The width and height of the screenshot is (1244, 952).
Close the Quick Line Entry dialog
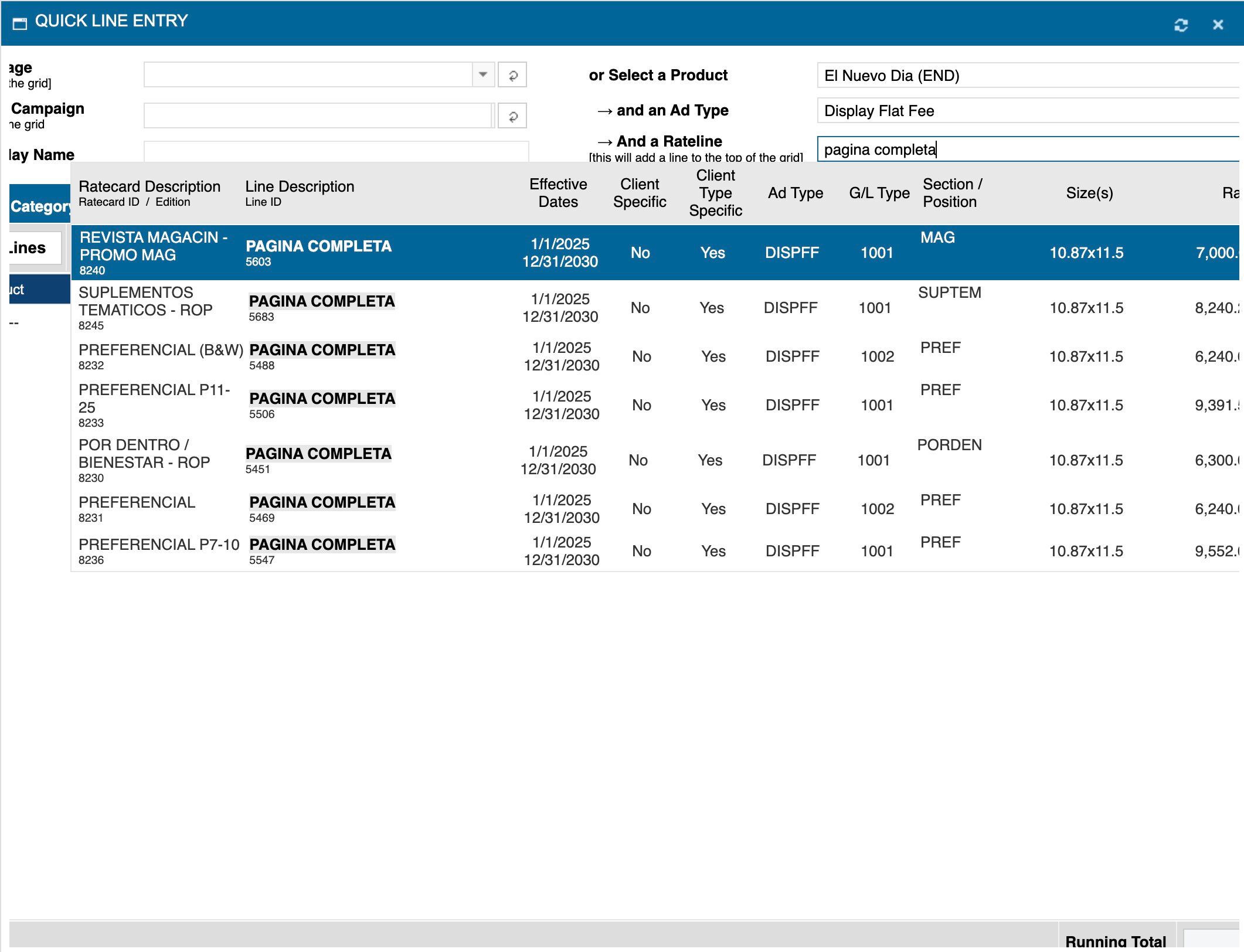point(1218,25)
